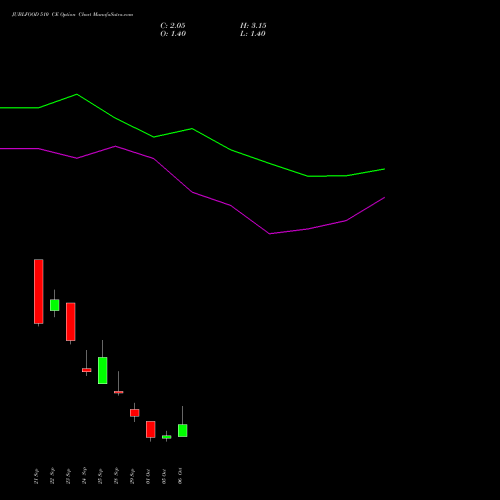Select the 23 Sep date label
The height and width of the screenshot is (500, 500).
[68, 476]
